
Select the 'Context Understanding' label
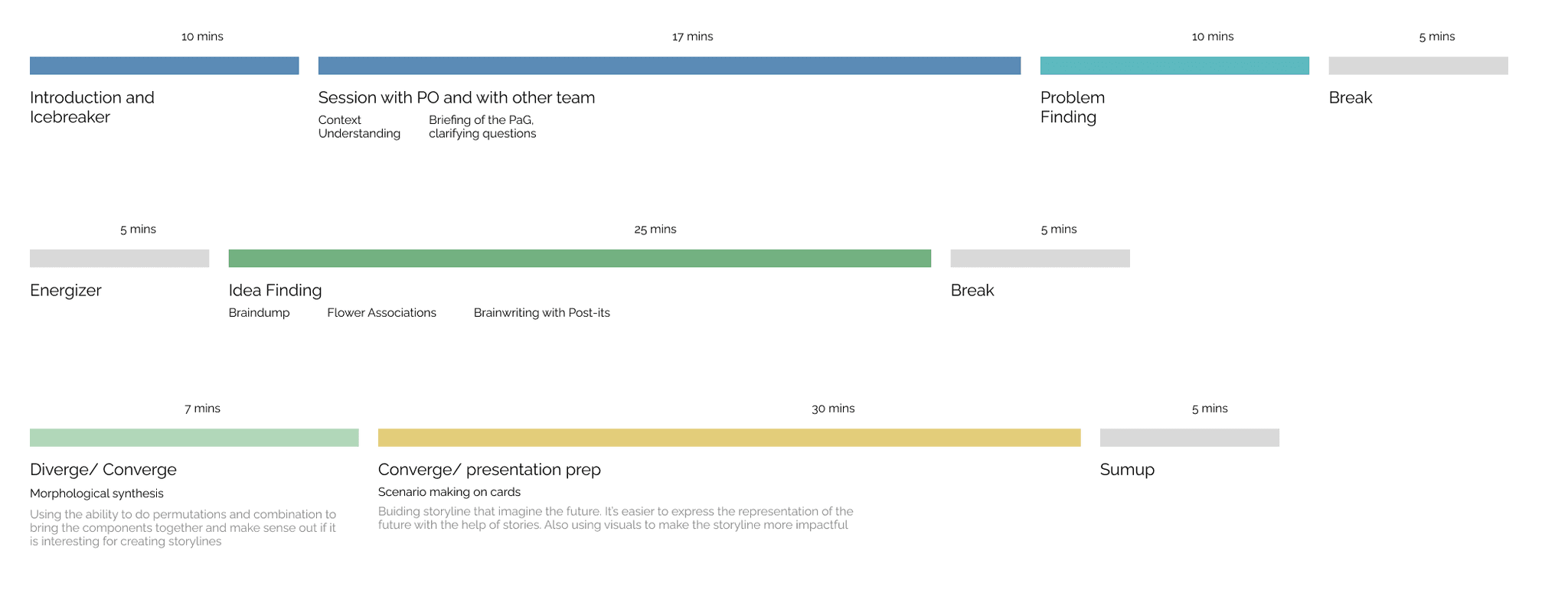coord(359,127)
